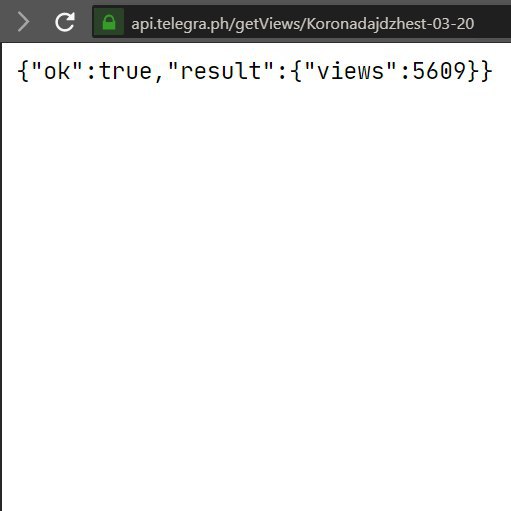Click the inner brace before "views"
Viewport: 511px width, 511px height.
(296, 71)
